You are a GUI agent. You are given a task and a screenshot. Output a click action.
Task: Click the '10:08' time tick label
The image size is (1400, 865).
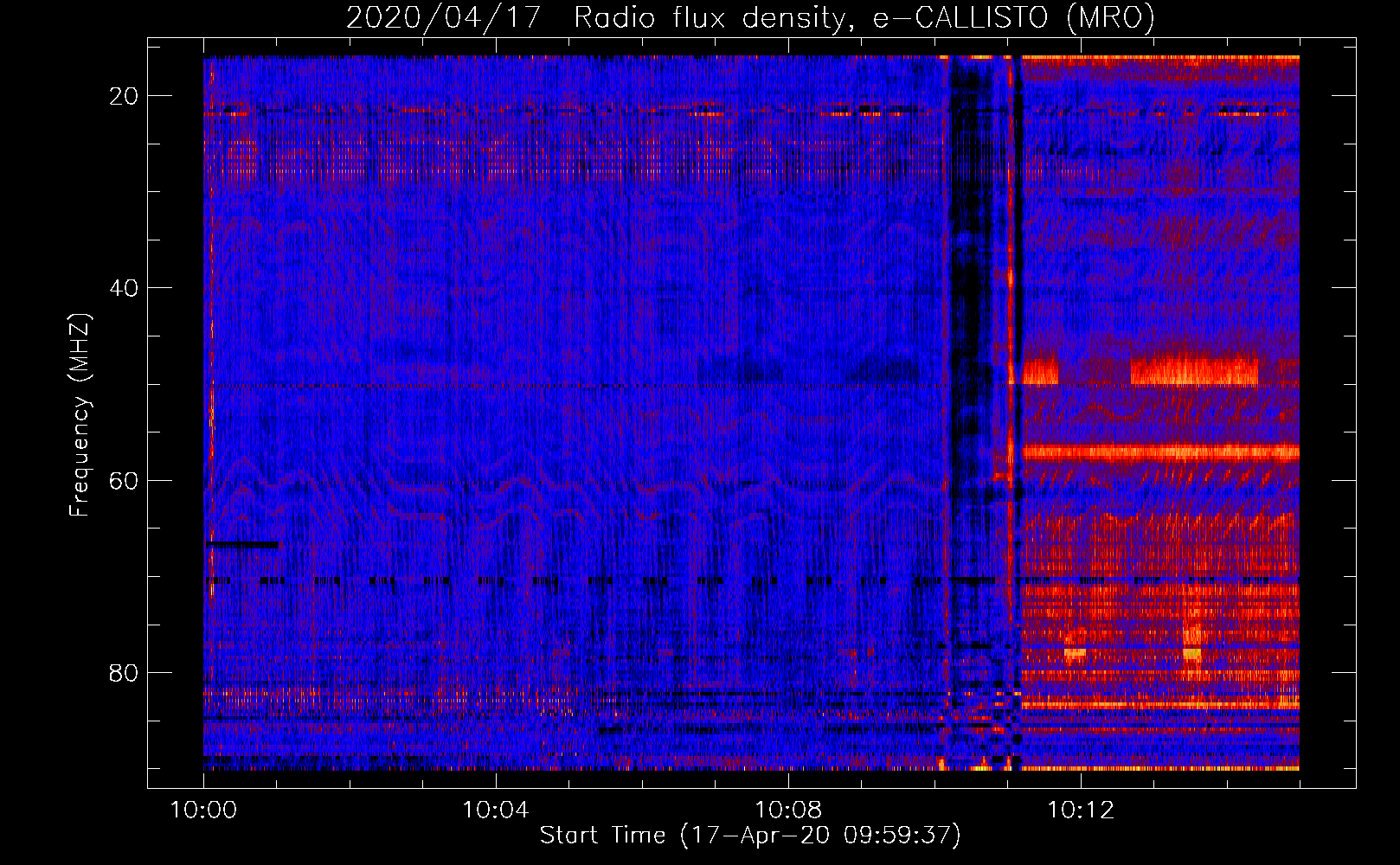[x=788, y=811]
